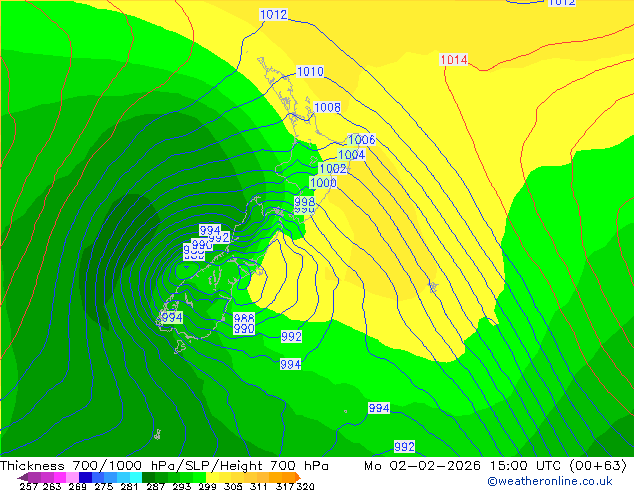
Task: Click the legend value 320
Action: [305, 486]
